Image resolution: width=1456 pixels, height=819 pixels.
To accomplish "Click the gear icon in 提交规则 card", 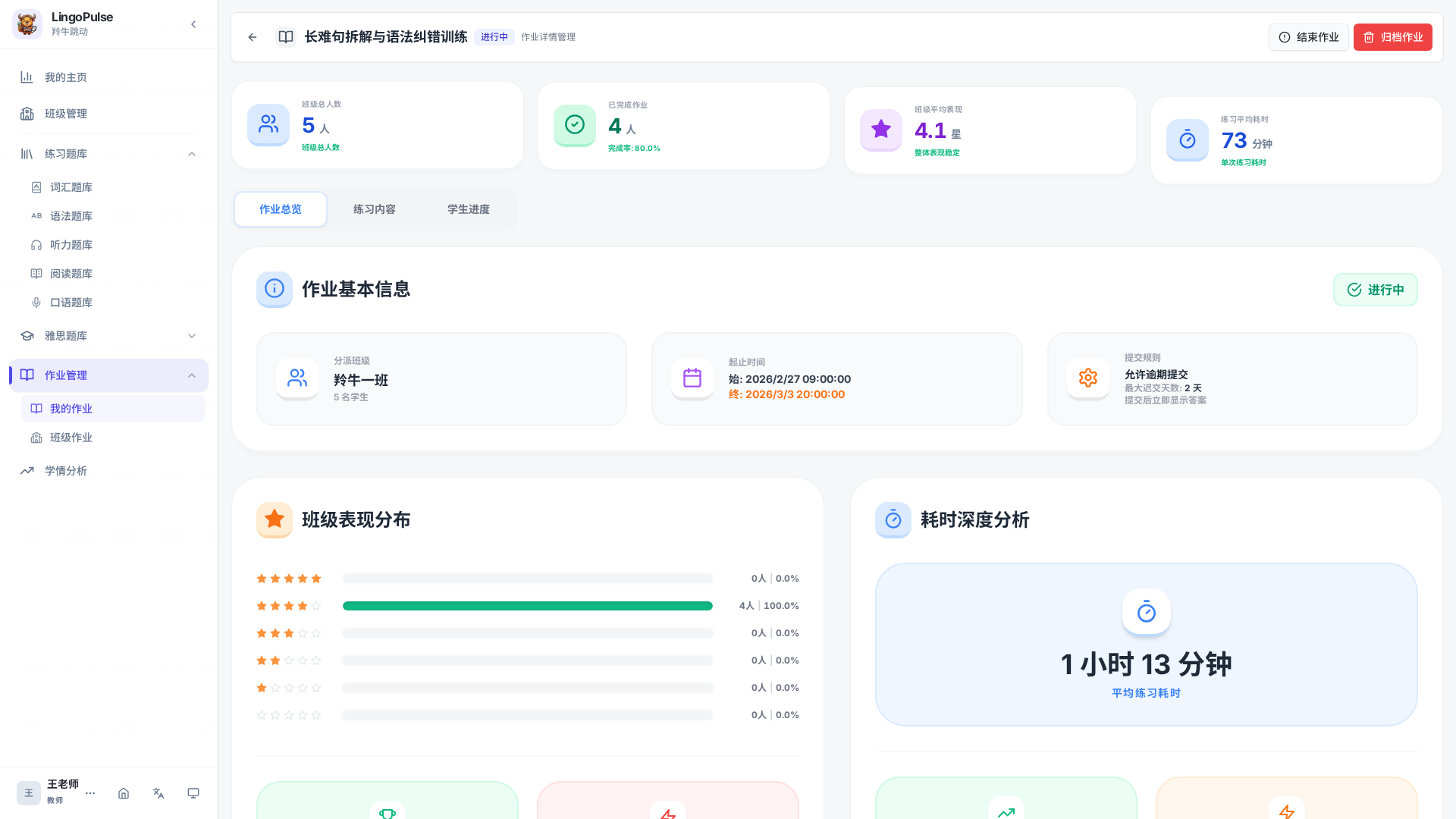I will tap(1088, 378).
